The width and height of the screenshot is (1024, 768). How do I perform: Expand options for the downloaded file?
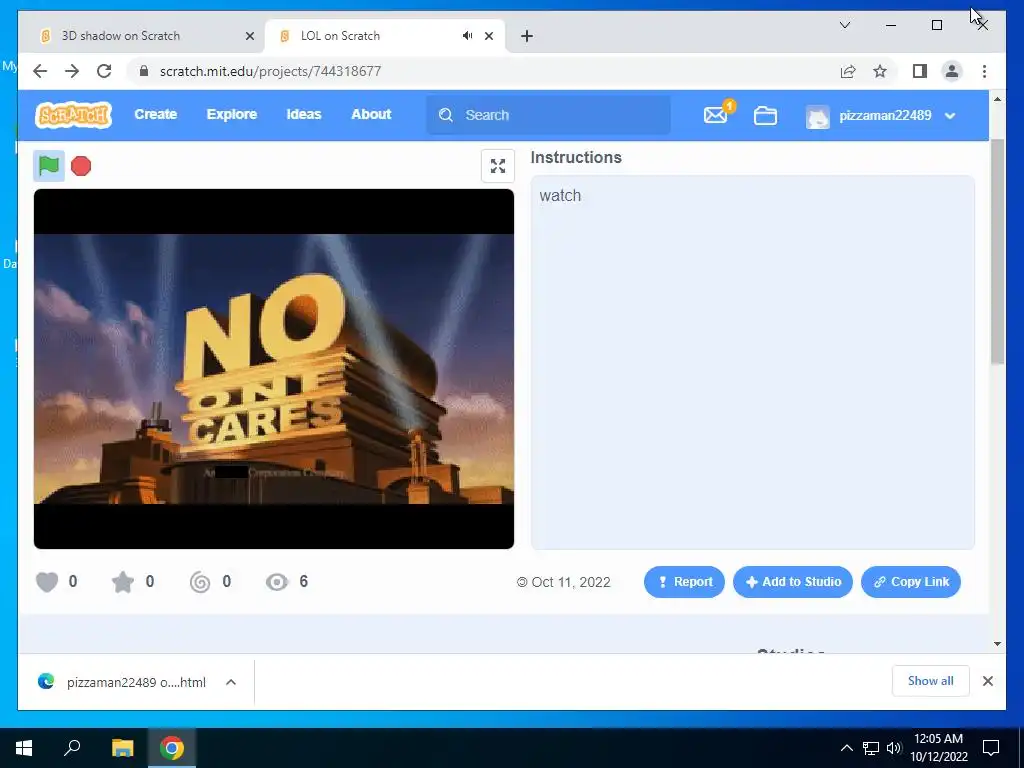click(x=231, y=682)
